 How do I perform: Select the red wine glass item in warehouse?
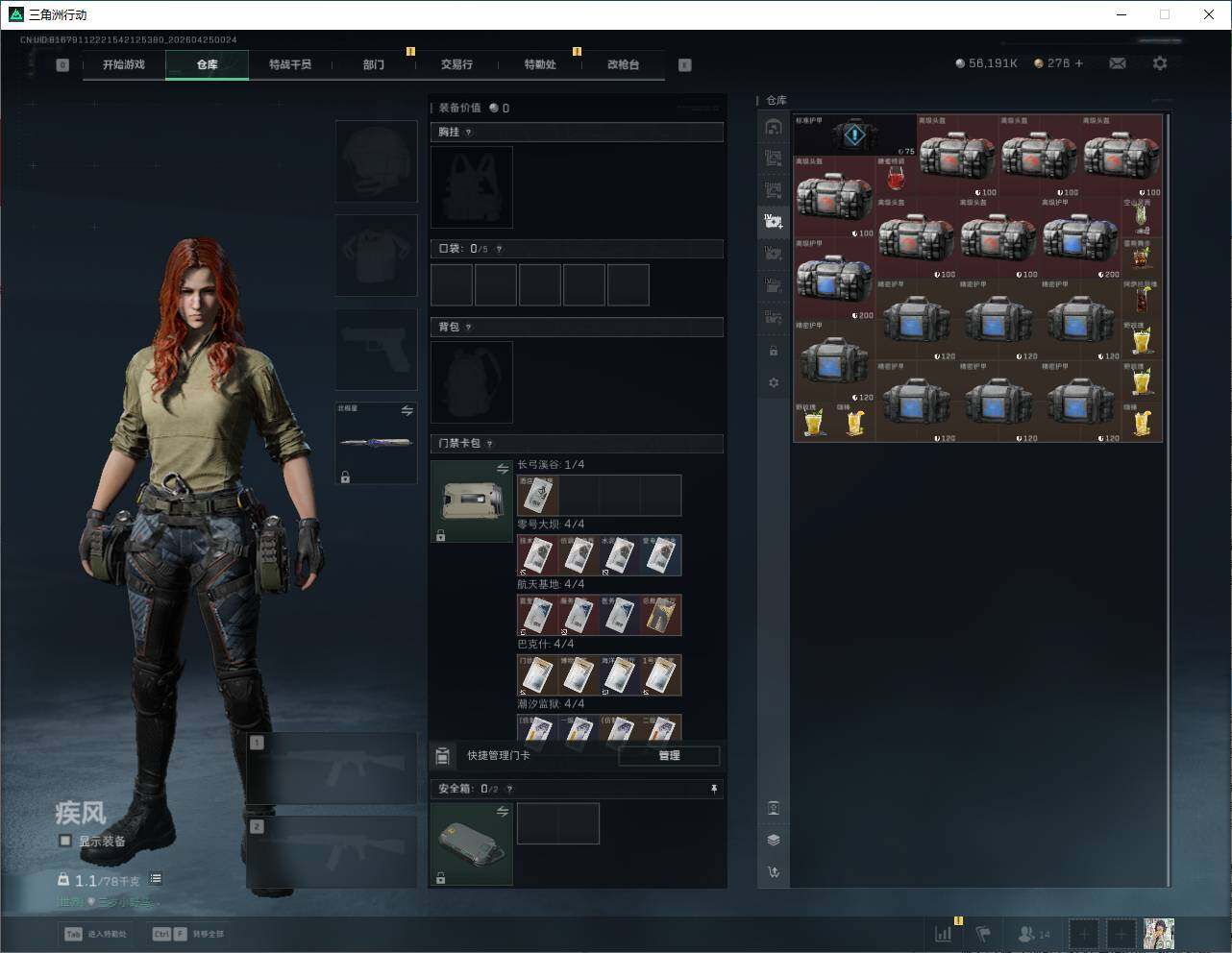coord(896,177)
